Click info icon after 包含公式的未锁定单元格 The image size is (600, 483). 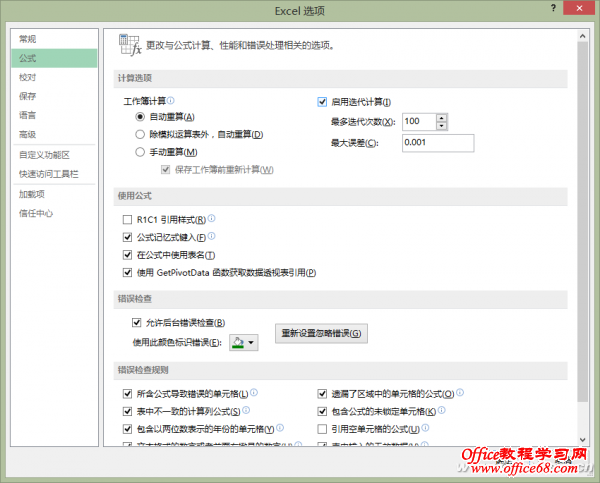442,410
